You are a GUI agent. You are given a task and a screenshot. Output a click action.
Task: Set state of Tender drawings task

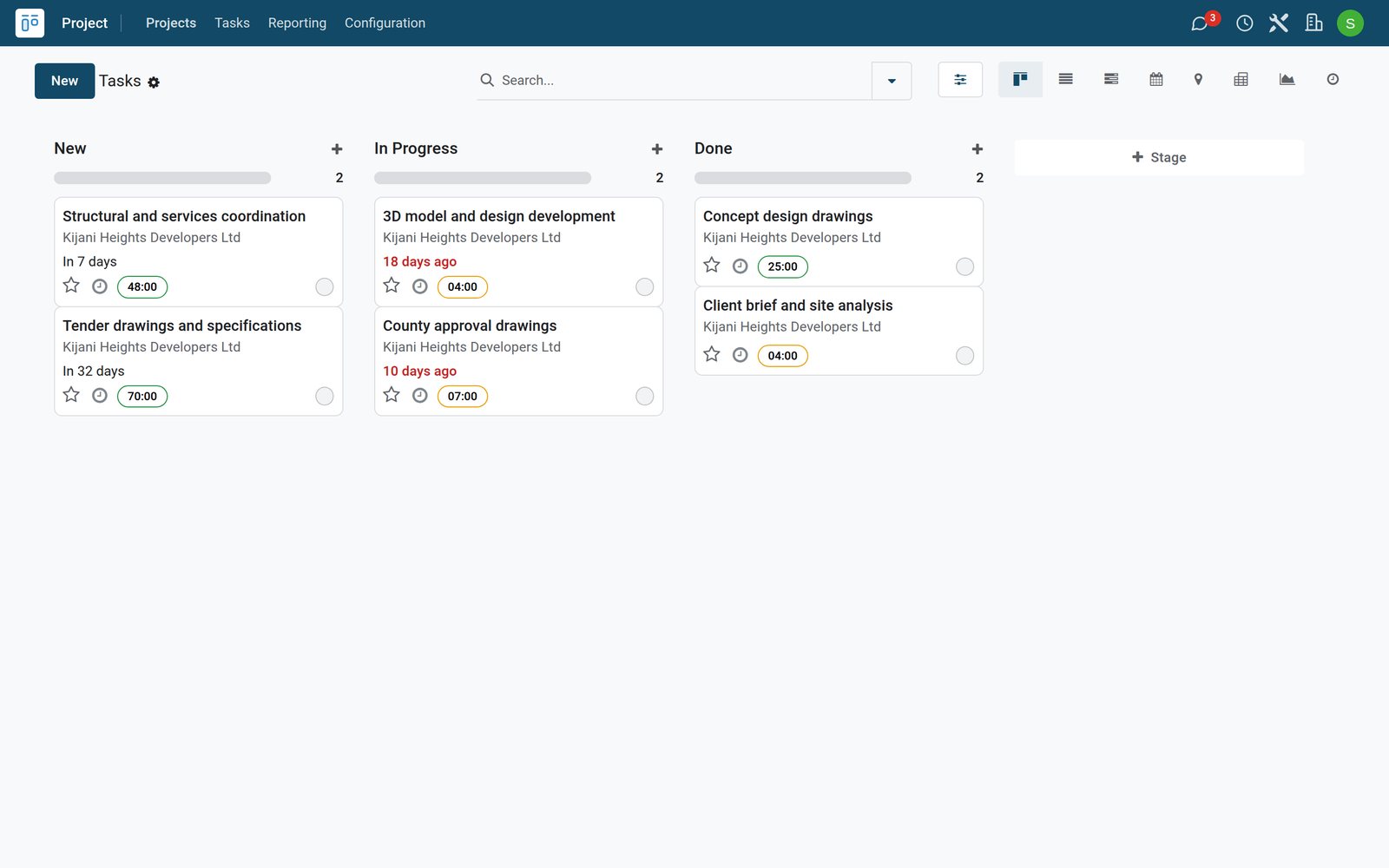click(325, 397)
